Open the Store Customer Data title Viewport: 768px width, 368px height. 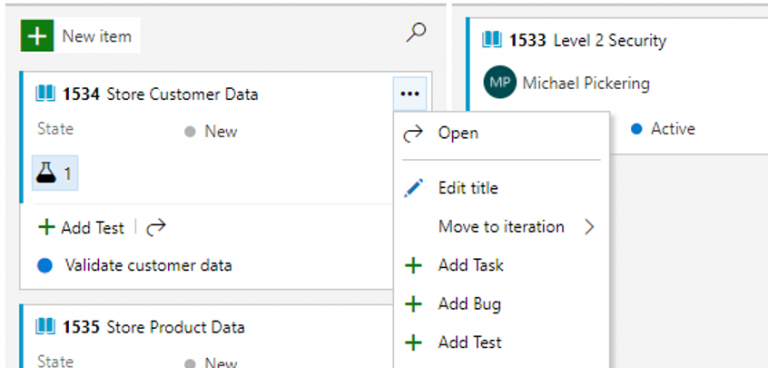pos(182,94)
